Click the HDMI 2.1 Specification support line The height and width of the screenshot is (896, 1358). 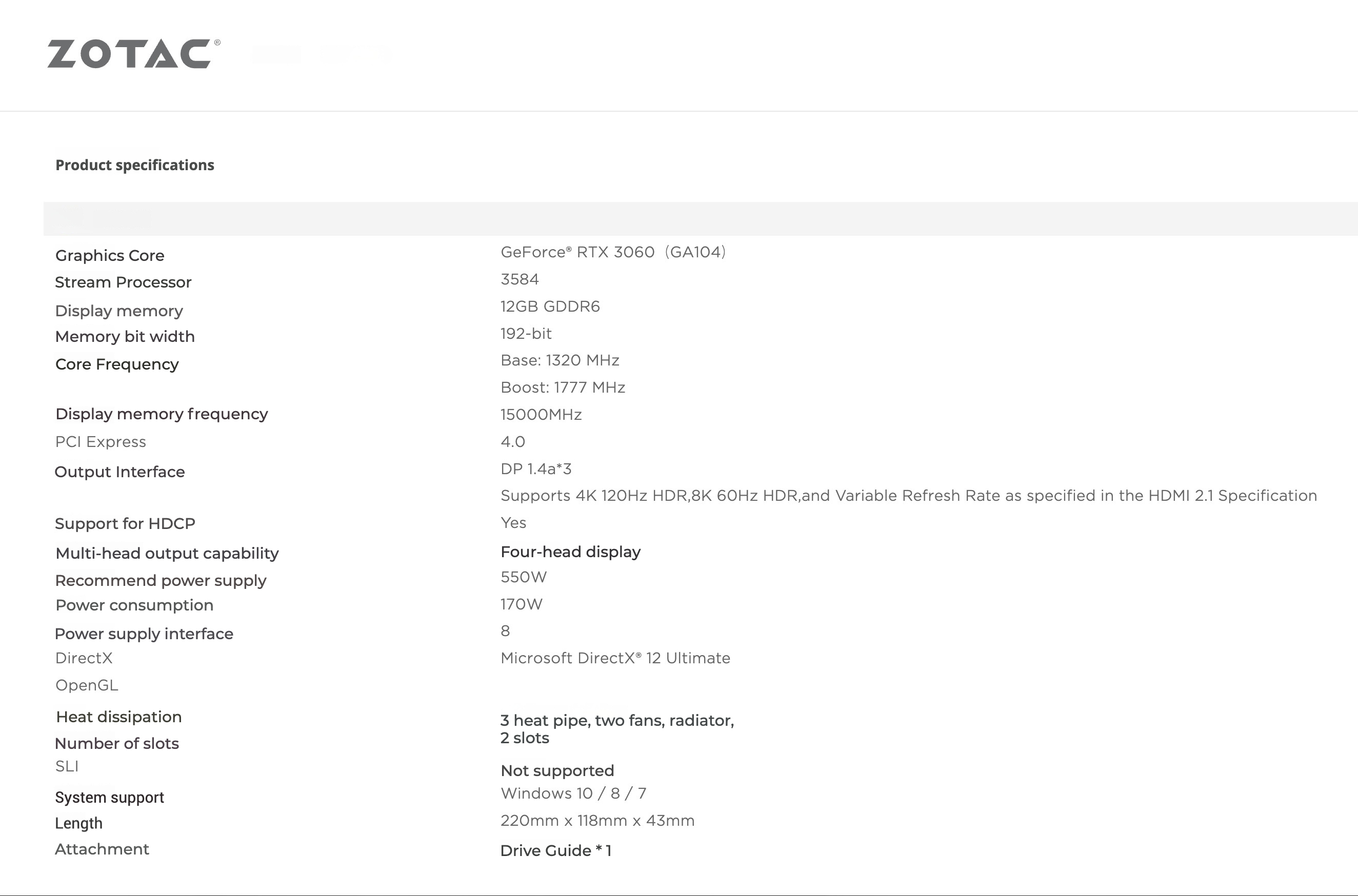pos(909,496)
